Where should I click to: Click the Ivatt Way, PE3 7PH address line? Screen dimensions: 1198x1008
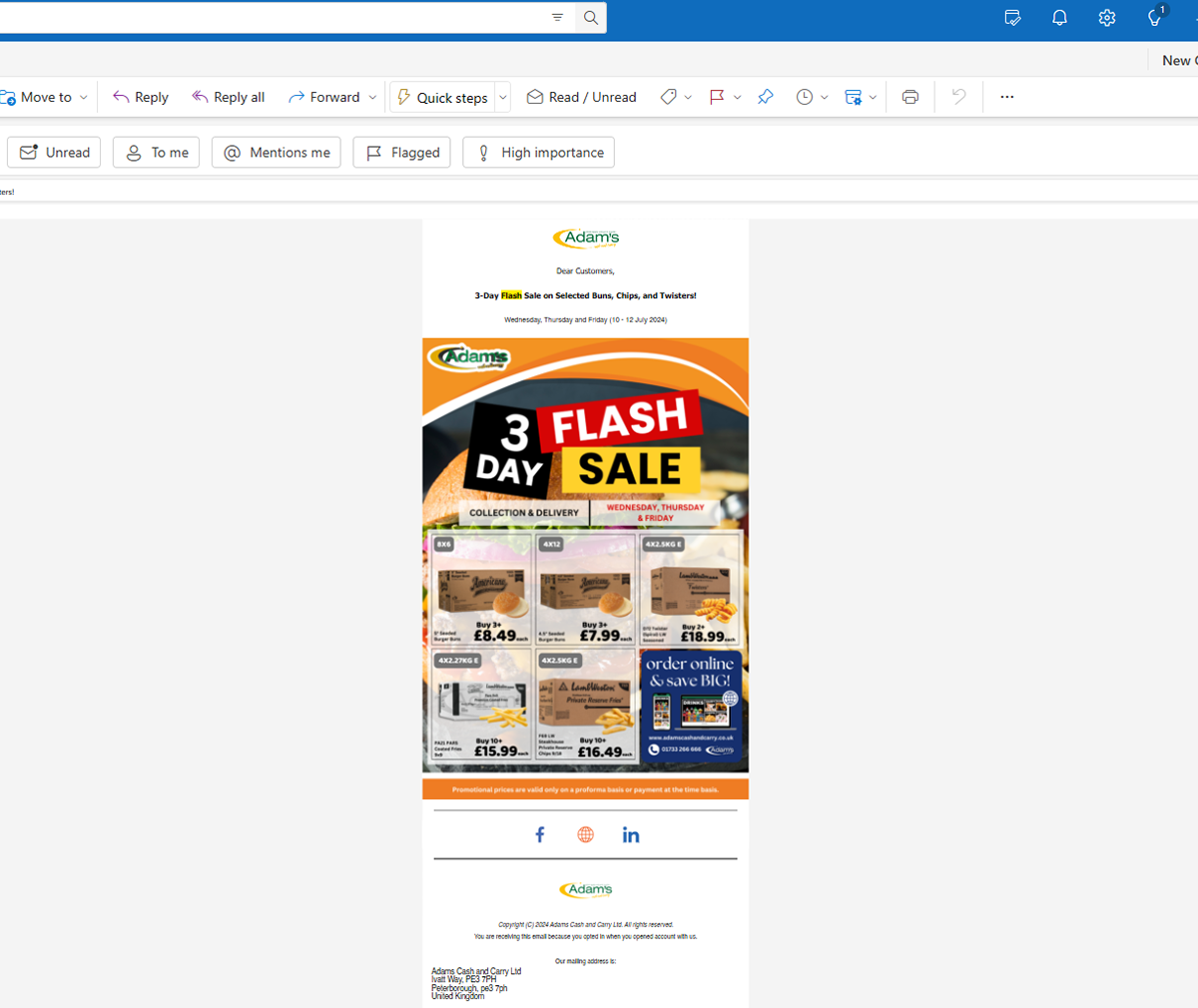(464, 979)
